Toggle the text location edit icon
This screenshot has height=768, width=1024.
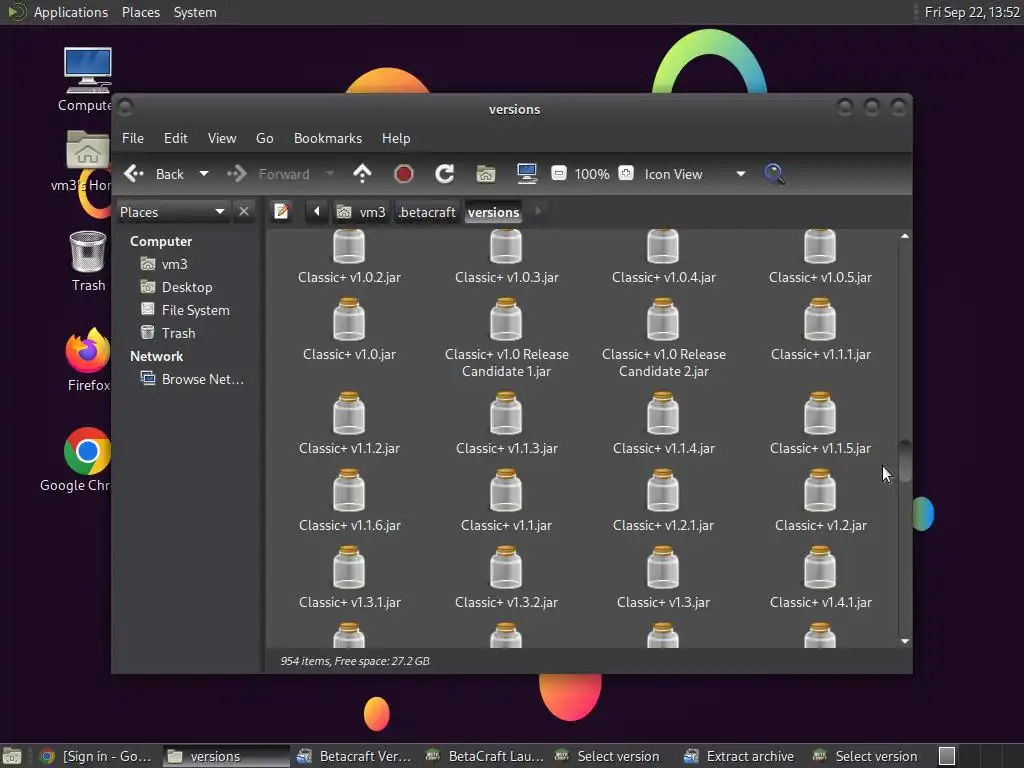(x=281, y=211)
